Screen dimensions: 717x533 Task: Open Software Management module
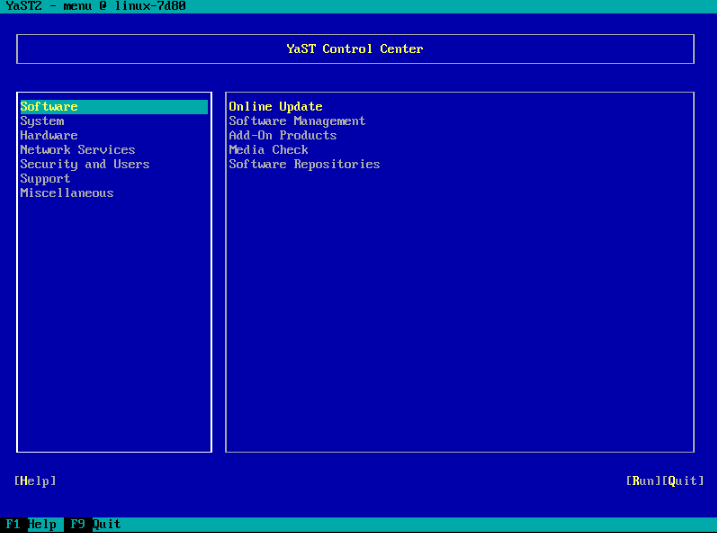pyautogui.click(x=297, y=121)
